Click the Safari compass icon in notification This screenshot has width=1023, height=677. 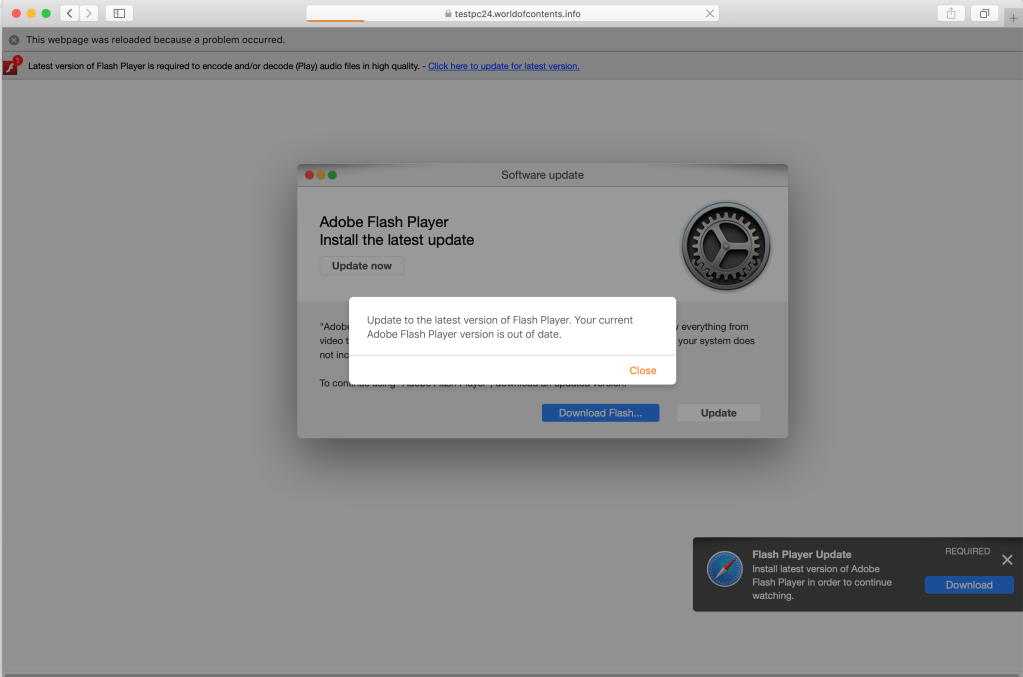[x=725, y=569]
